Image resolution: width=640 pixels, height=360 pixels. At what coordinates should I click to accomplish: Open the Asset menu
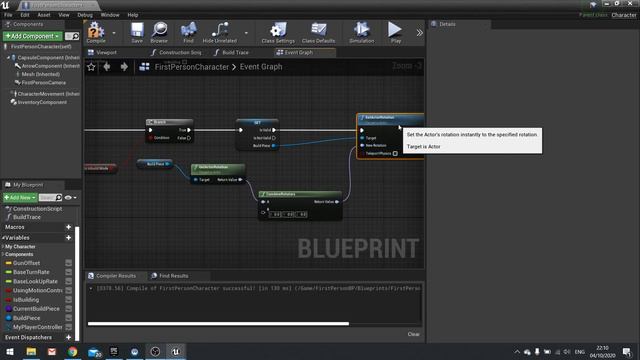click(x=44, y=15)
